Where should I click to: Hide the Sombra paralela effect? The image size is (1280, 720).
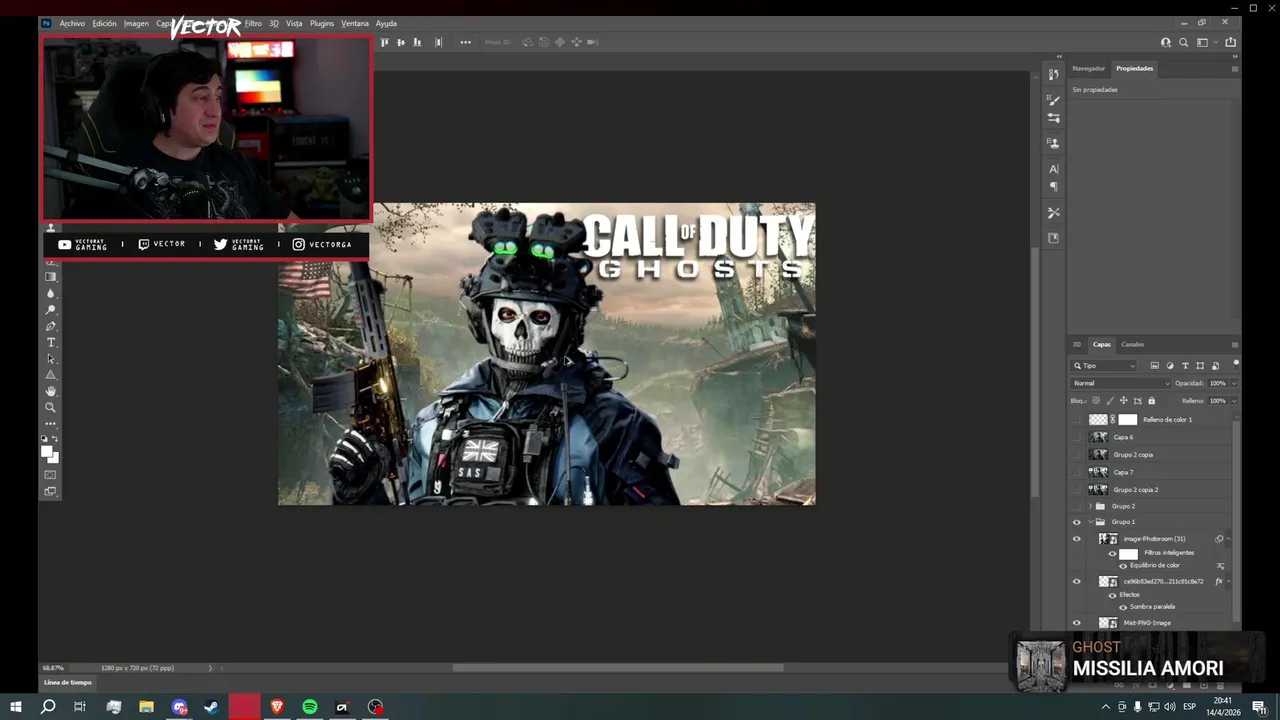point(1122,607)
